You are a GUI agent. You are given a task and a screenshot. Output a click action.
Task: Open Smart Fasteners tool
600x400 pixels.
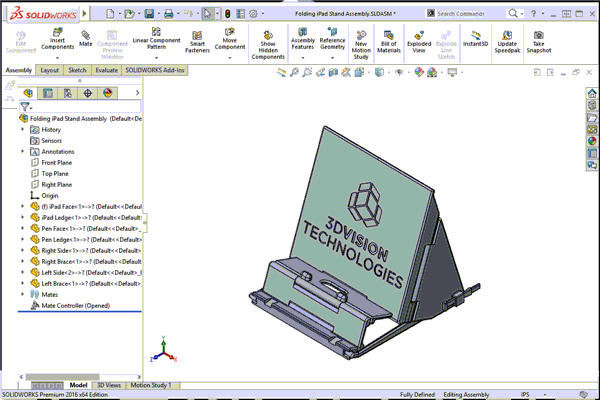[195, 40]
